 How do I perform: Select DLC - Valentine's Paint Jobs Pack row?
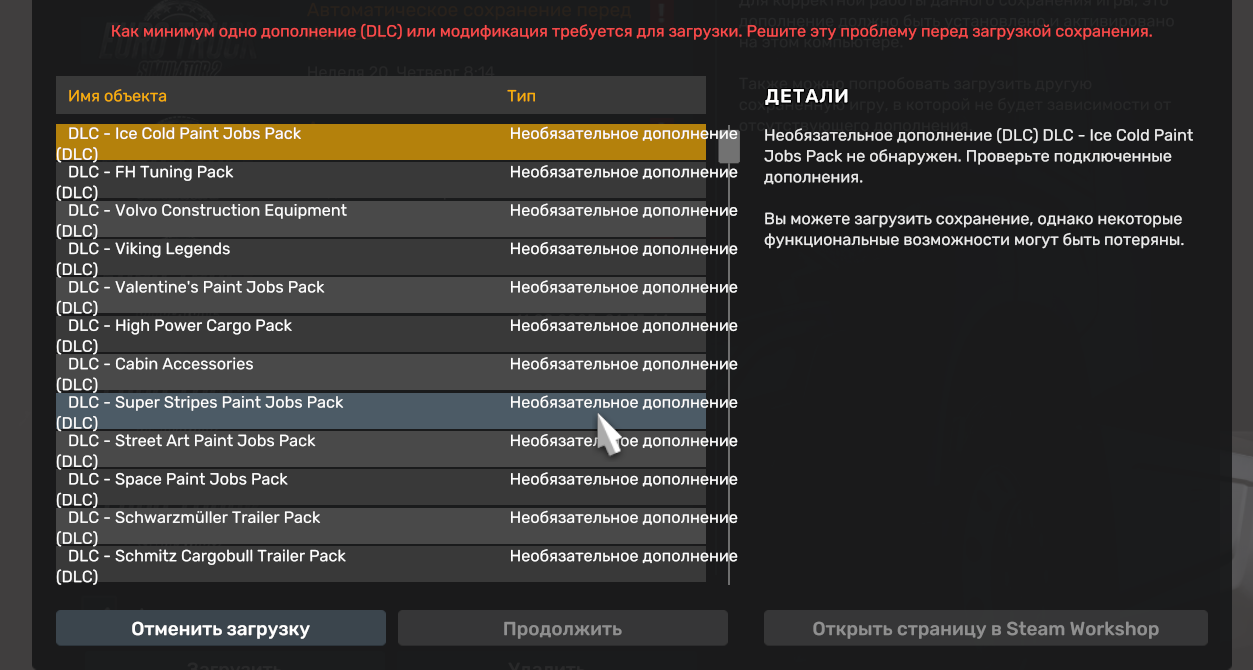[x=381, y=296]
